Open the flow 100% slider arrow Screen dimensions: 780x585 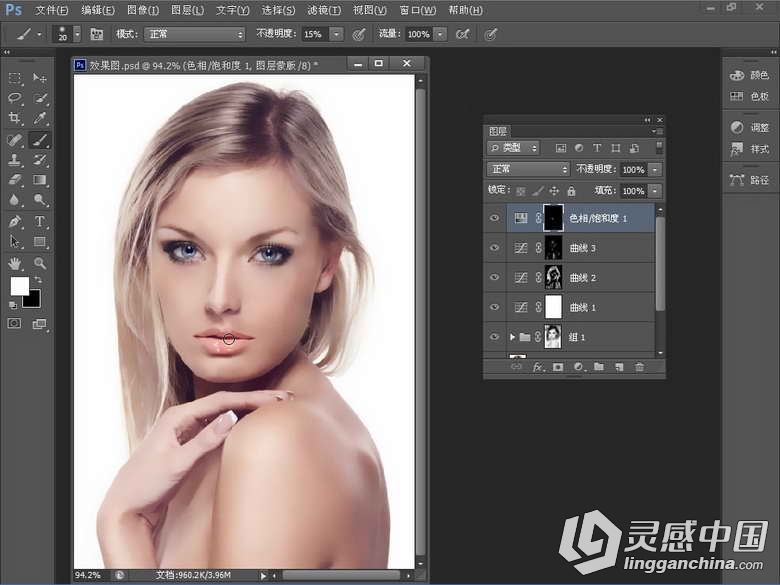(440, 34)
